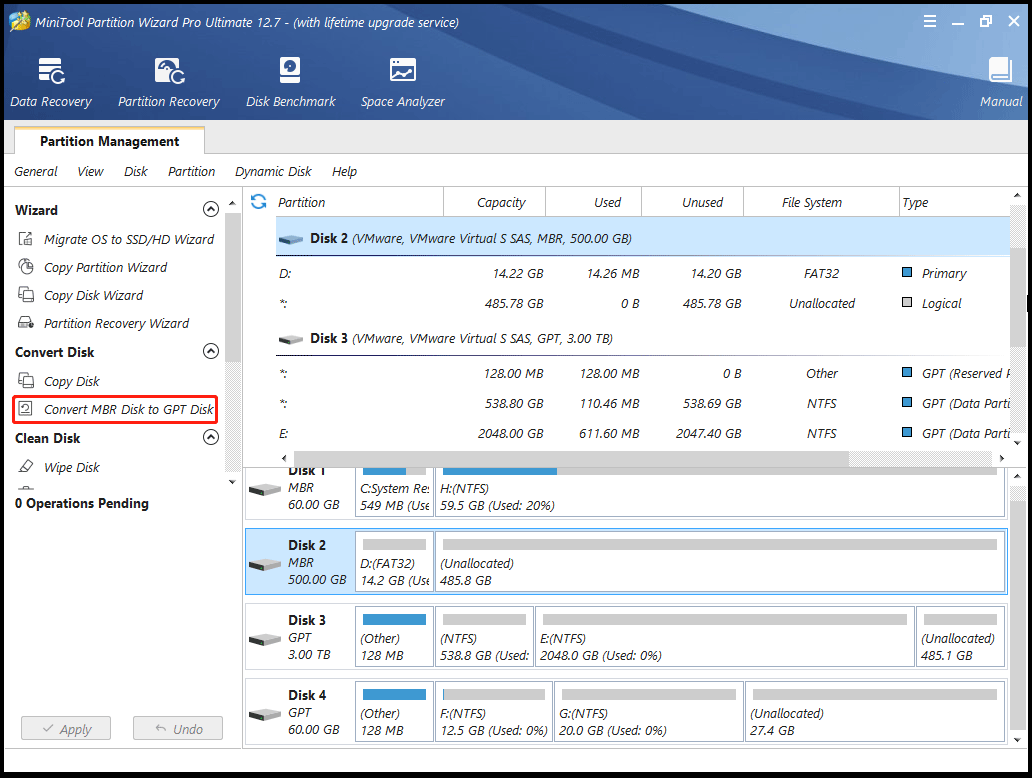Viewport: 1032px width, 778px height.
Task: Click the blue swatch for GPT (Reserved) row
Action: click(907, 372)
